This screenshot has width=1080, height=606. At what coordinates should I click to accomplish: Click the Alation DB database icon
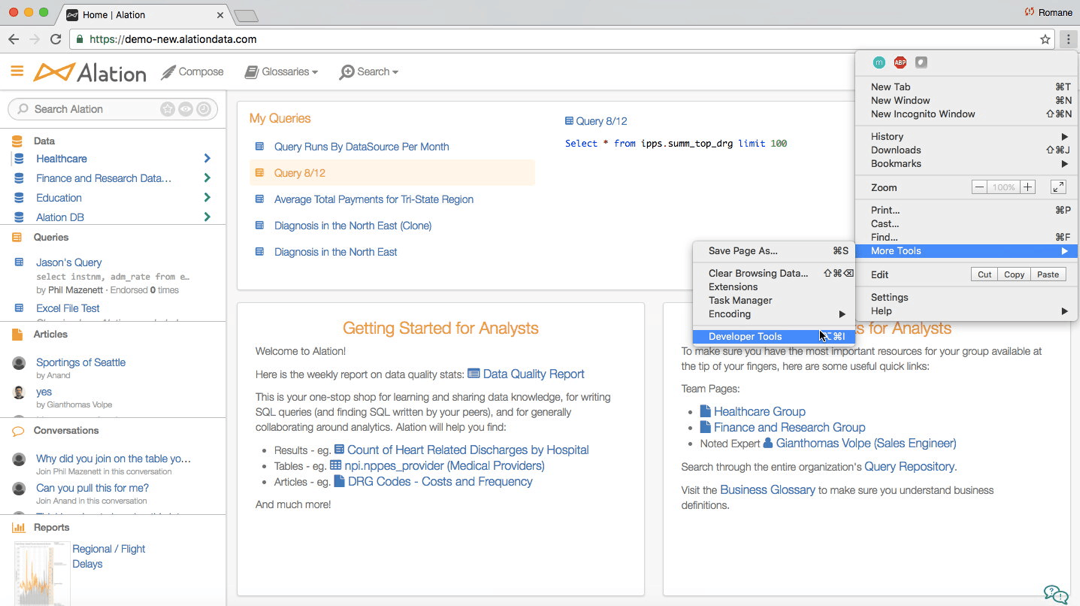click(x=19, y=217)
